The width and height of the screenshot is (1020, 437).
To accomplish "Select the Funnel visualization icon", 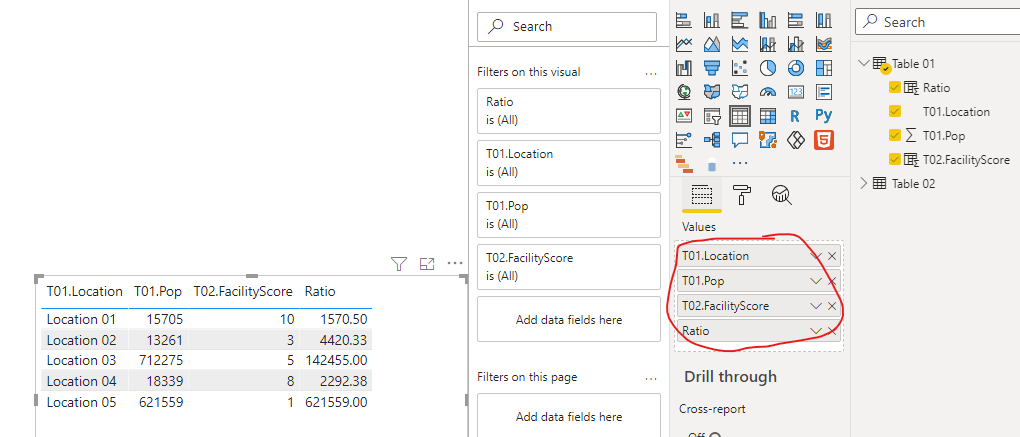I will click(x=712, y=68).
